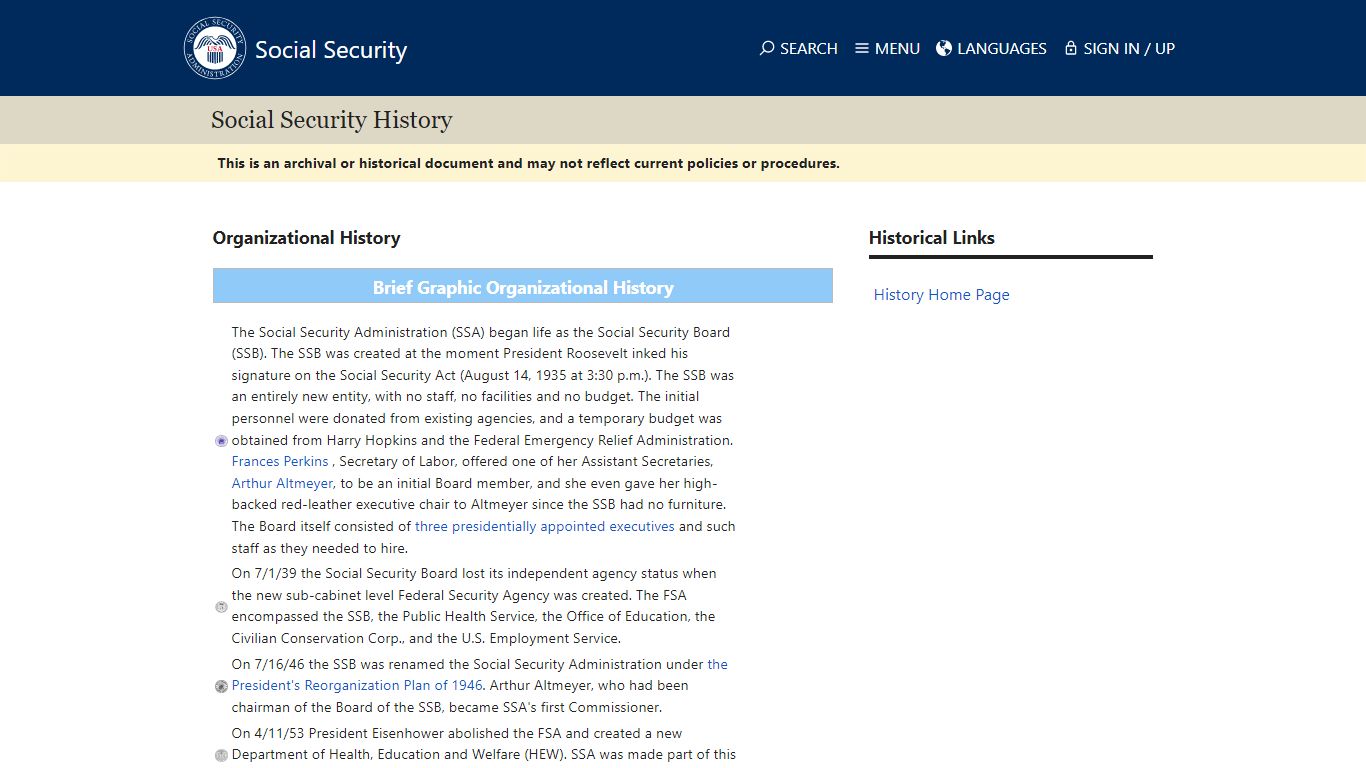The width and height of the screenshot is (1366, 768).
Task: Go to SIGN IN / UP
Action: click(x=1120, y=48)
